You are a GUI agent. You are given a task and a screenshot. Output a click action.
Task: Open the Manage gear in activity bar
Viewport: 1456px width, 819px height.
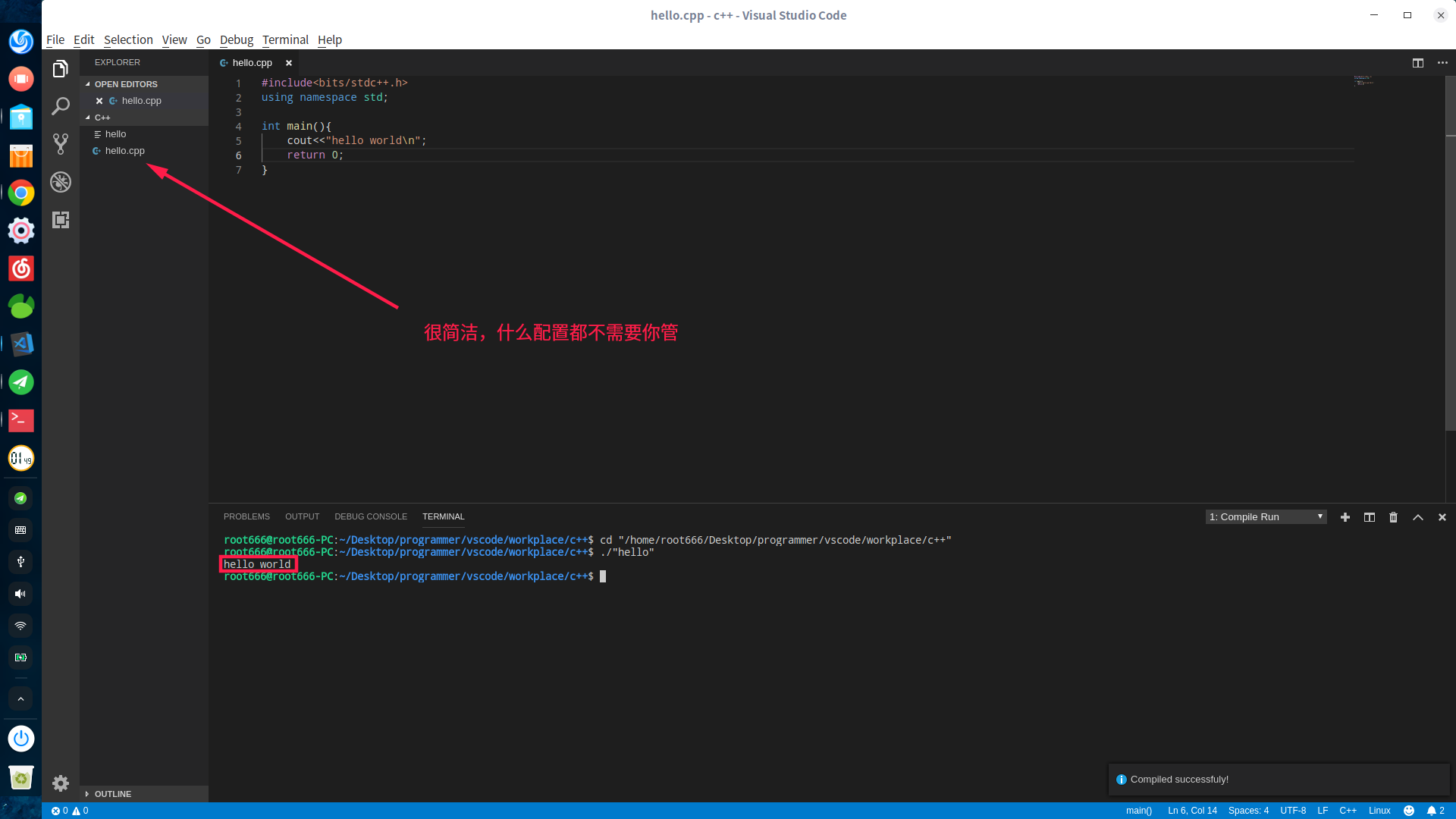(61, 783)
